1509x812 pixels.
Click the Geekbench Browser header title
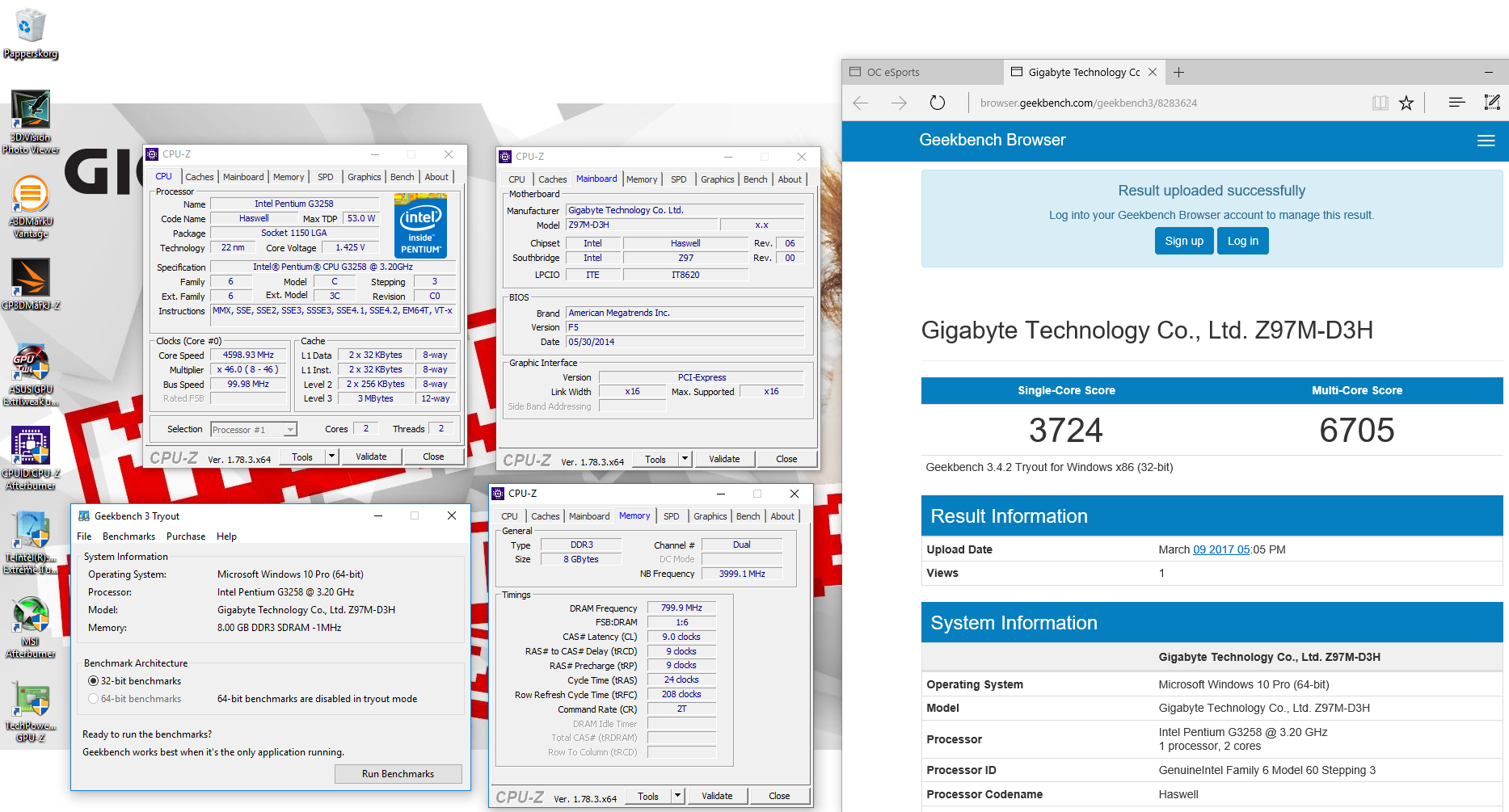pyautogui.click(x=993, y=140)
